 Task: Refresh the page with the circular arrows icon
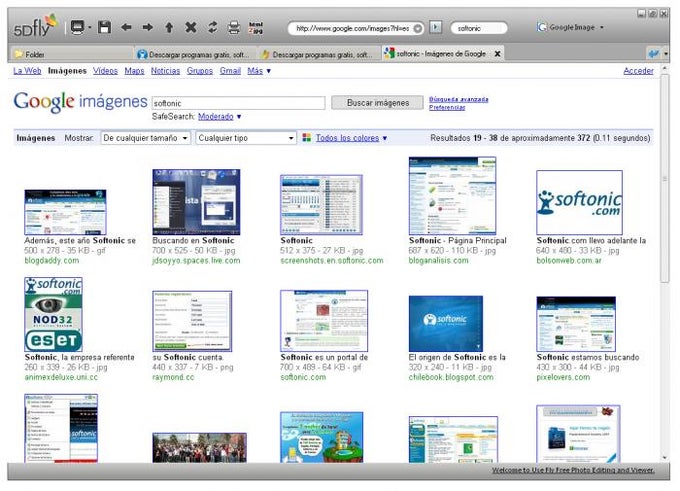(212, 27)
